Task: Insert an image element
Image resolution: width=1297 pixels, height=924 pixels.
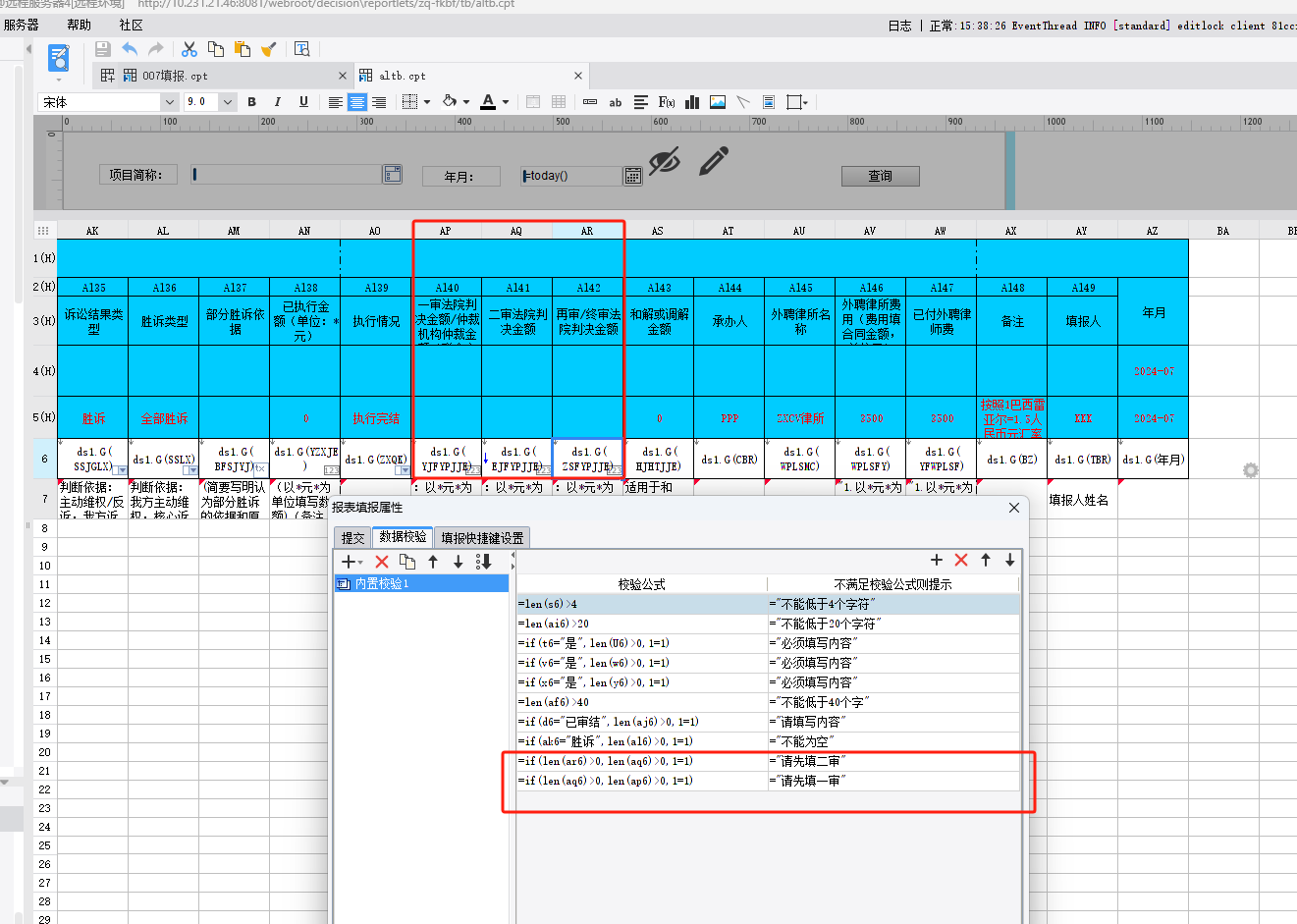Action: point(718,102)
